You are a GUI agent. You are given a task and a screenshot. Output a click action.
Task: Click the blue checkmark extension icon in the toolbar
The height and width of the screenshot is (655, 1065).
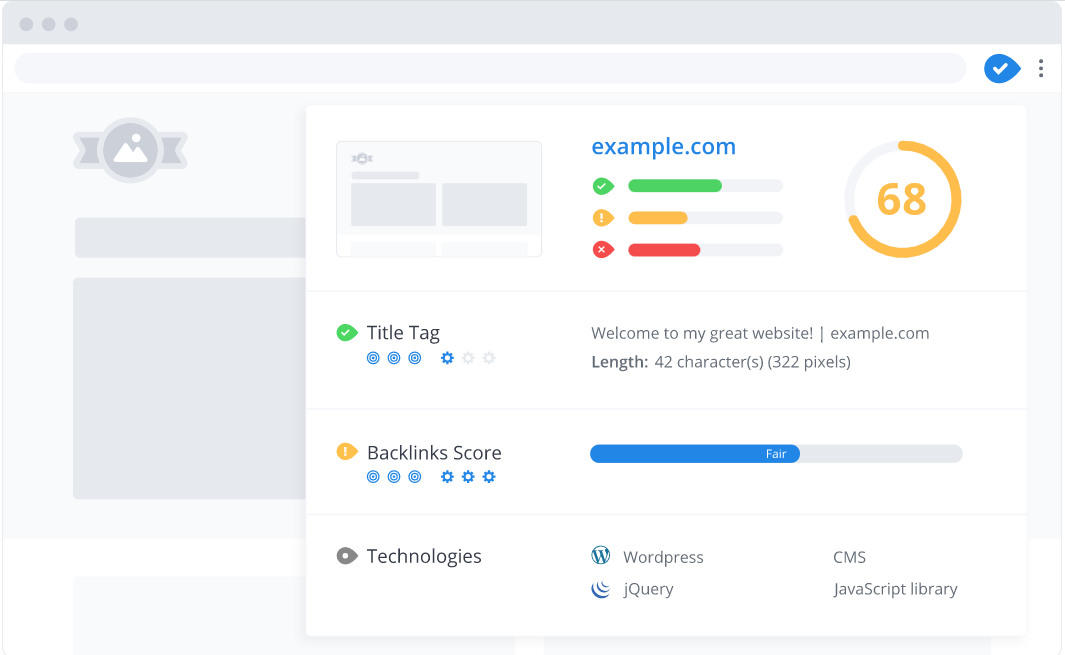(1001, 68)
